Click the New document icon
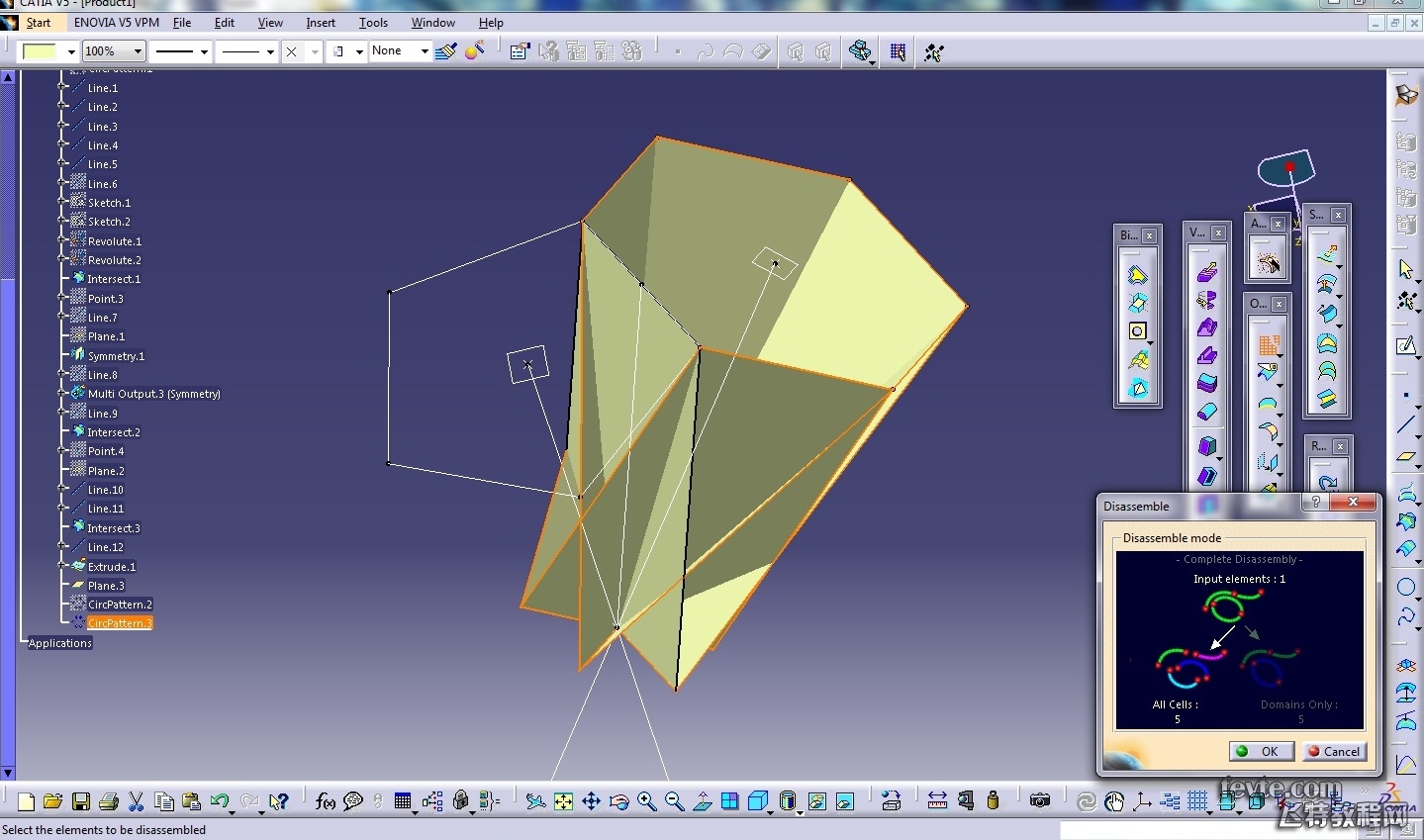Image resolution: width=1424 pixels, height=840 pixels. click(x=26, y=801)
